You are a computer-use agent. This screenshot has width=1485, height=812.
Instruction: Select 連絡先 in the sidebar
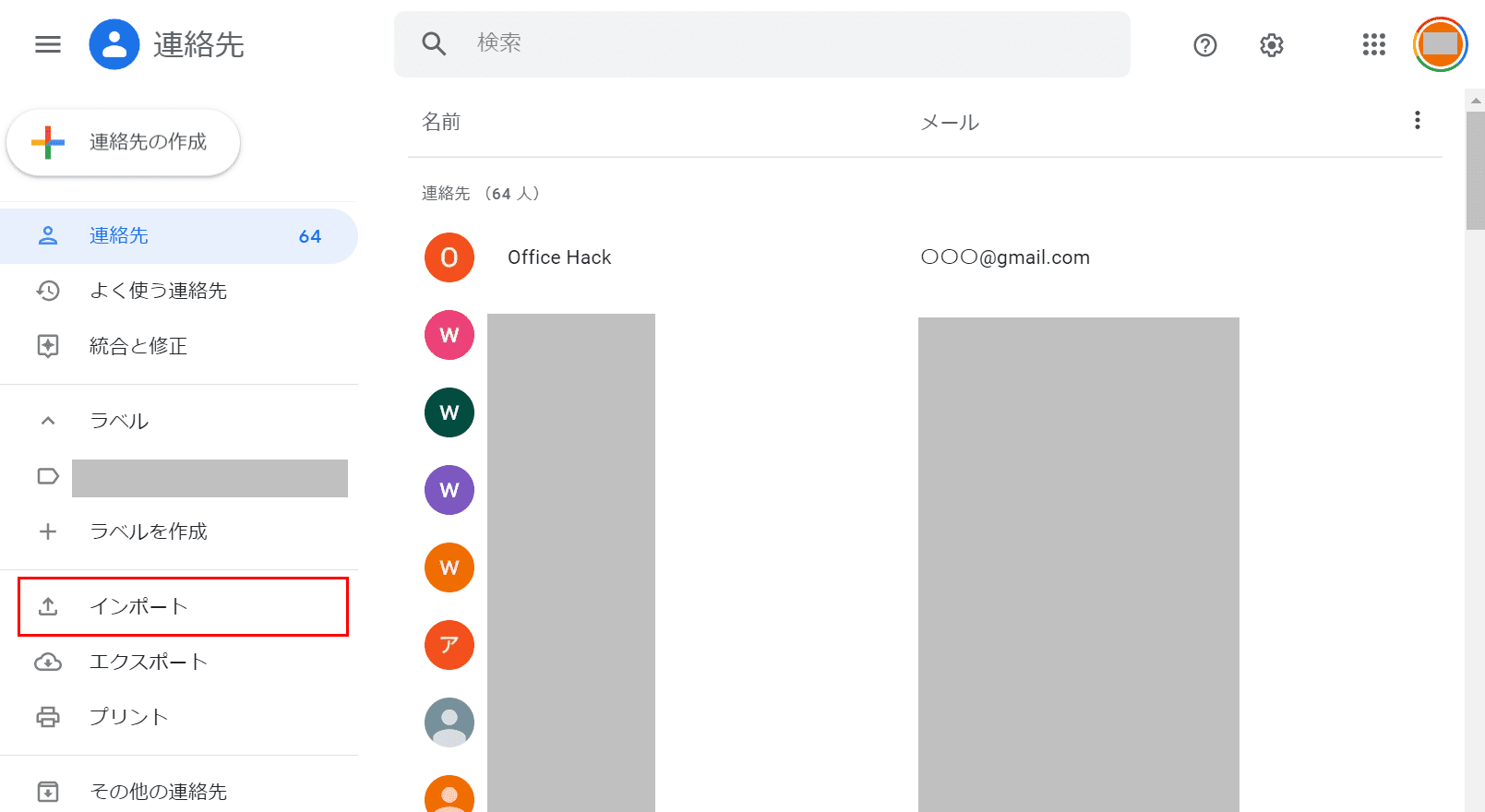pos(179,236)
